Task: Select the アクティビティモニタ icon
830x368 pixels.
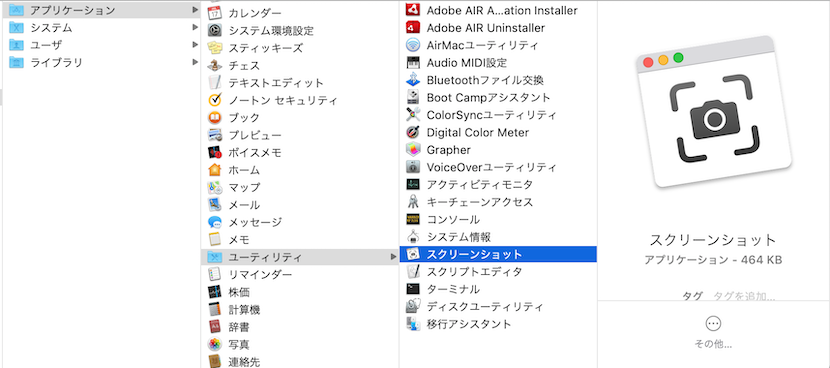Action: (413, 185)
